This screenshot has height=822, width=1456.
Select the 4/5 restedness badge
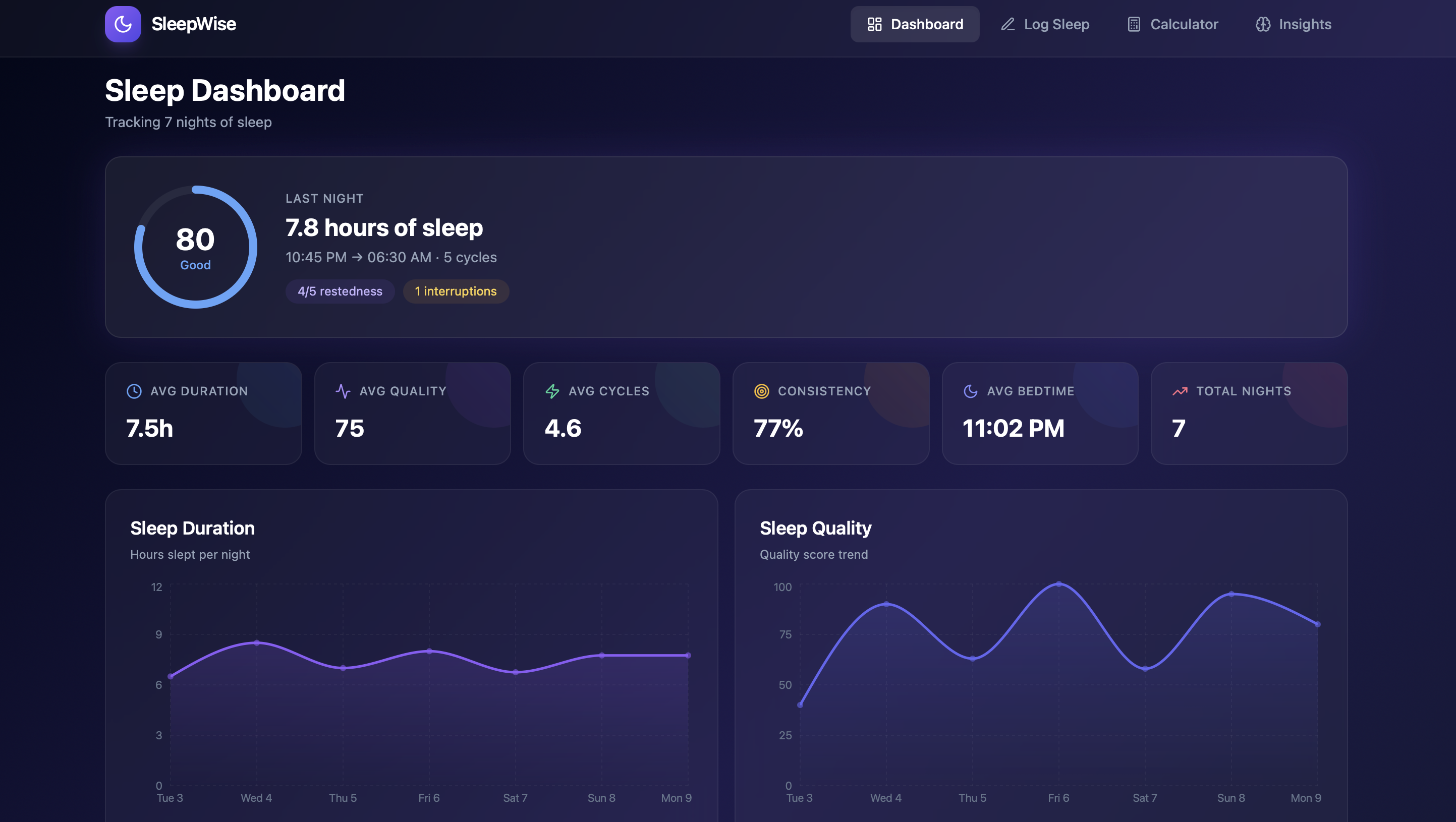(340, 291)
